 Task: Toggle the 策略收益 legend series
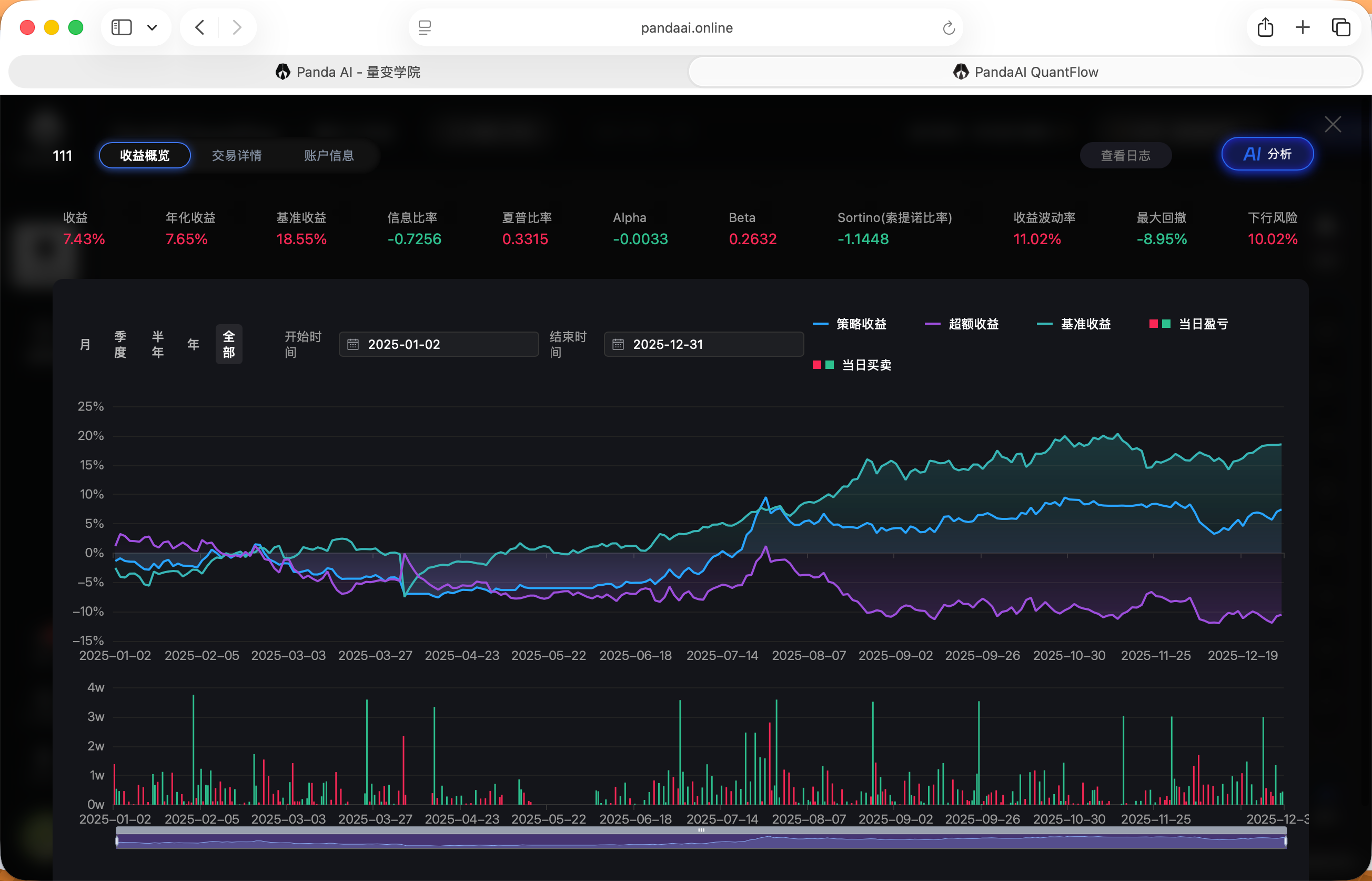(850, 324)
